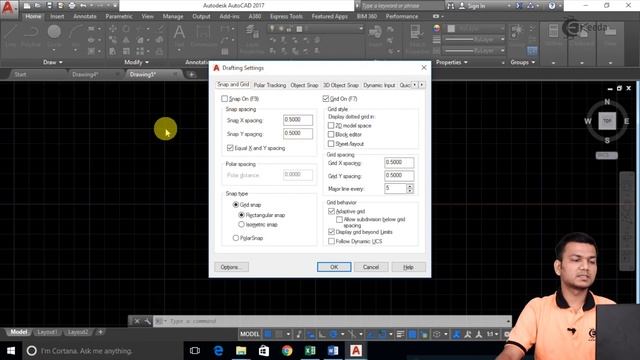Switch to the Polar Tracking tab

point(270,85)
